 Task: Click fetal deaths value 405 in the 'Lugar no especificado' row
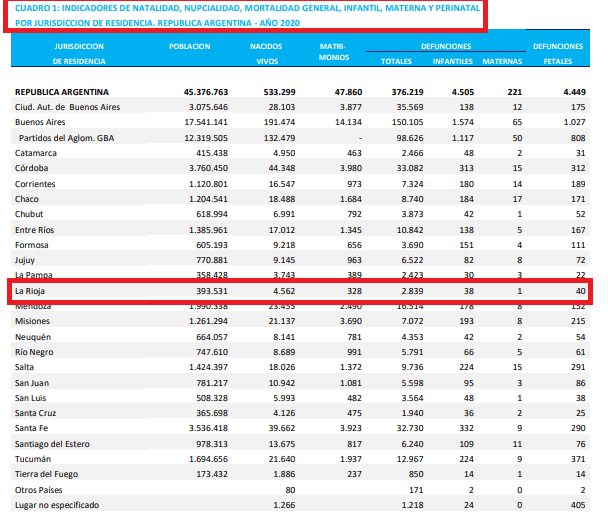pyautogui.click(x=578, y=505)
